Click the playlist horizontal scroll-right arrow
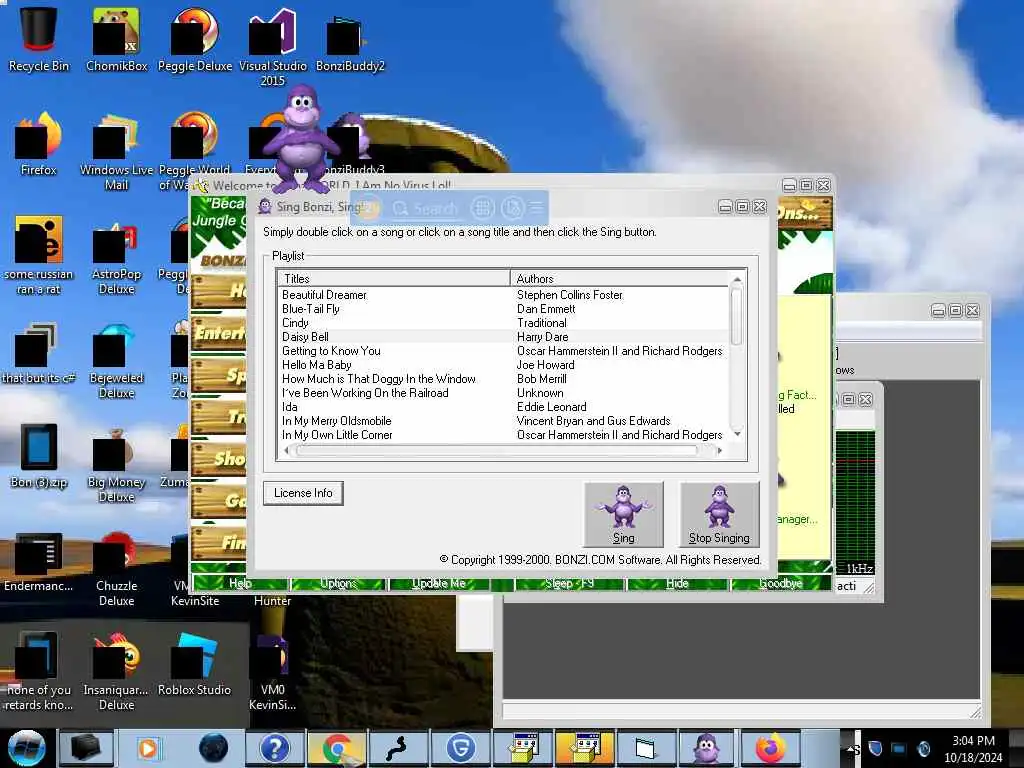 (x=719, y=451)
